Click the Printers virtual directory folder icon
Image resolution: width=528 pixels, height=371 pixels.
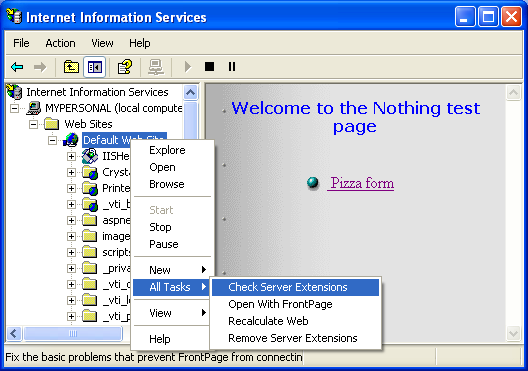90,188
